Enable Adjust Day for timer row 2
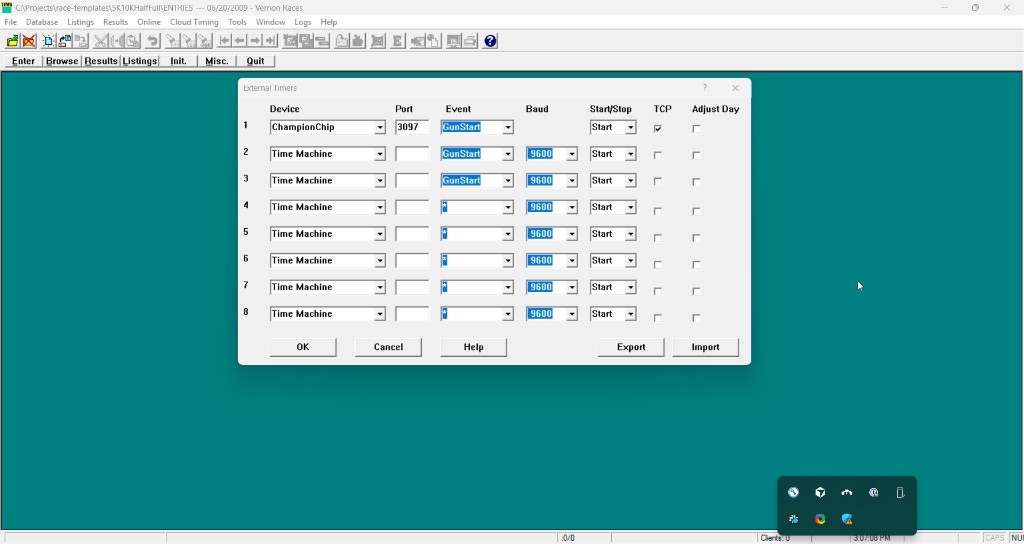1024x544 pixels. (x=696, y=155)
